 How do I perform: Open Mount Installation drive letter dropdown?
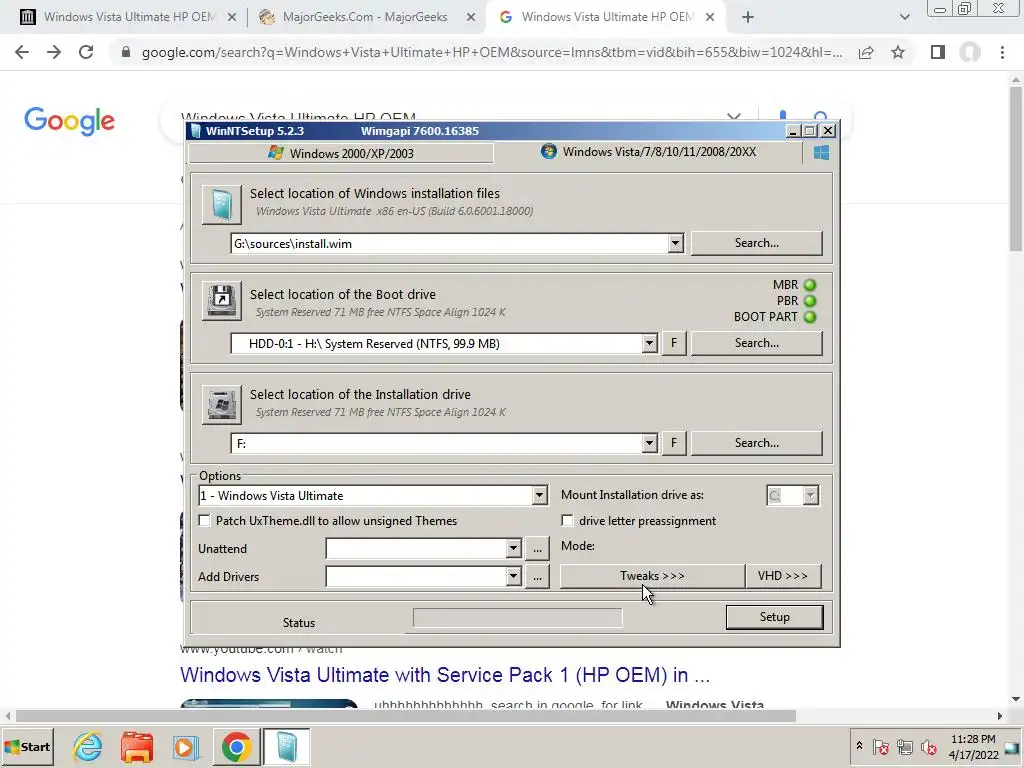[x=810, y=495]
